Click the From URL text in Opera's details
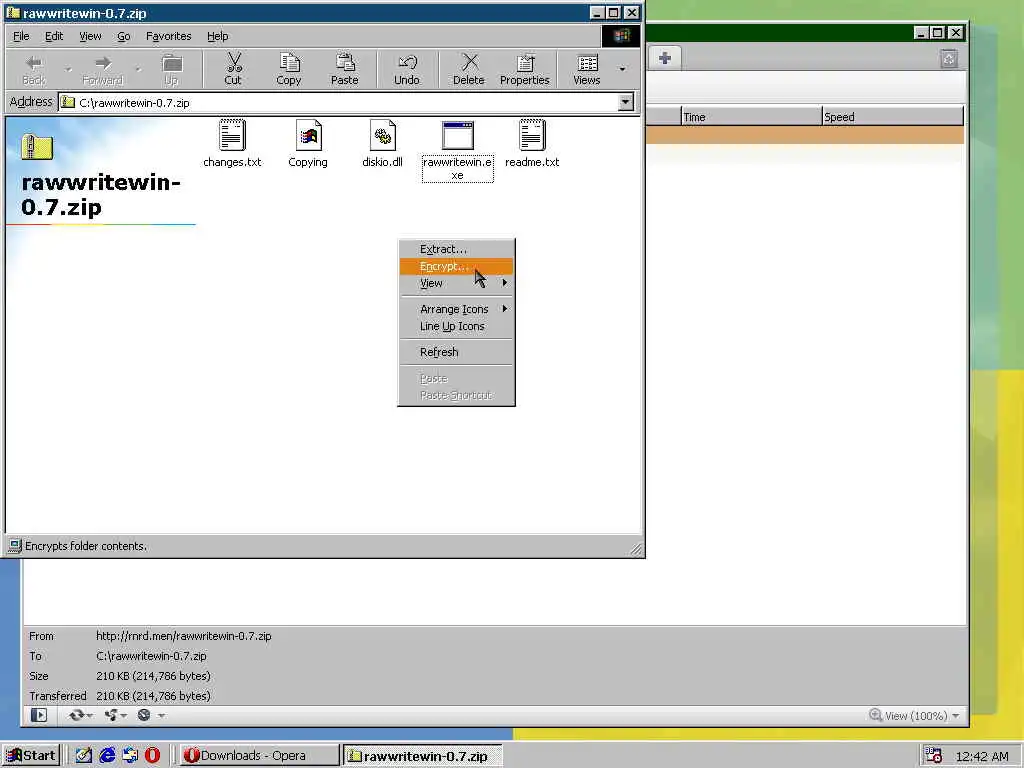This screenshot has height=768, width=1024. 184,635
